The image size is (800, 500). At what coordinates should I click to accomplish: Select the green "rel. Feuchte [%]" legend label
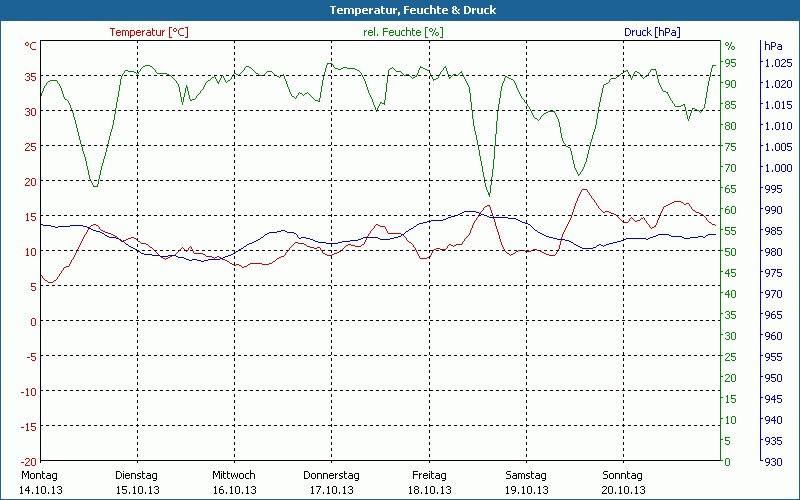(403, 32)
